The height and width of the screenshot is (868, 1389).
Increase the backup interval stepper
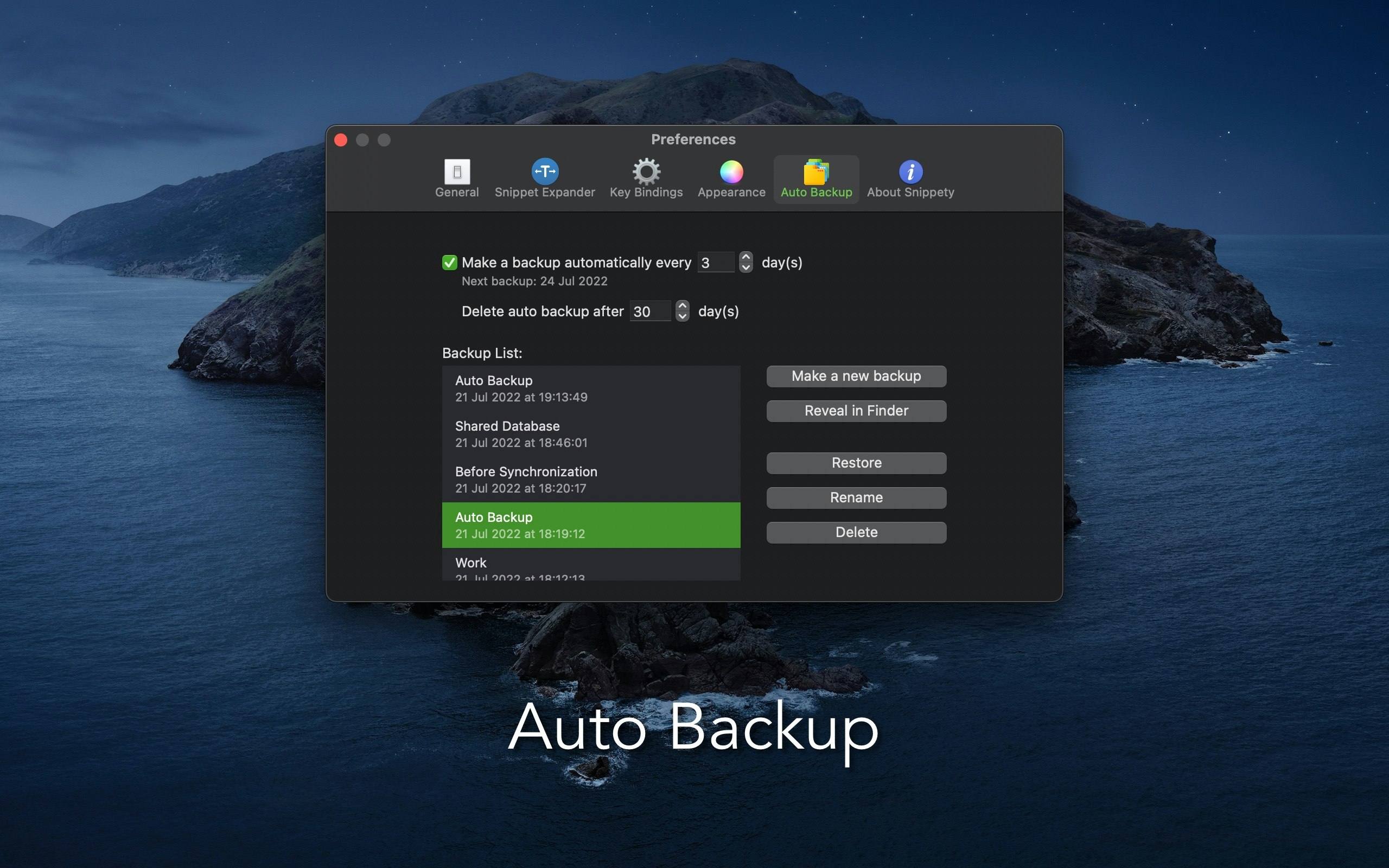[746, 257]
